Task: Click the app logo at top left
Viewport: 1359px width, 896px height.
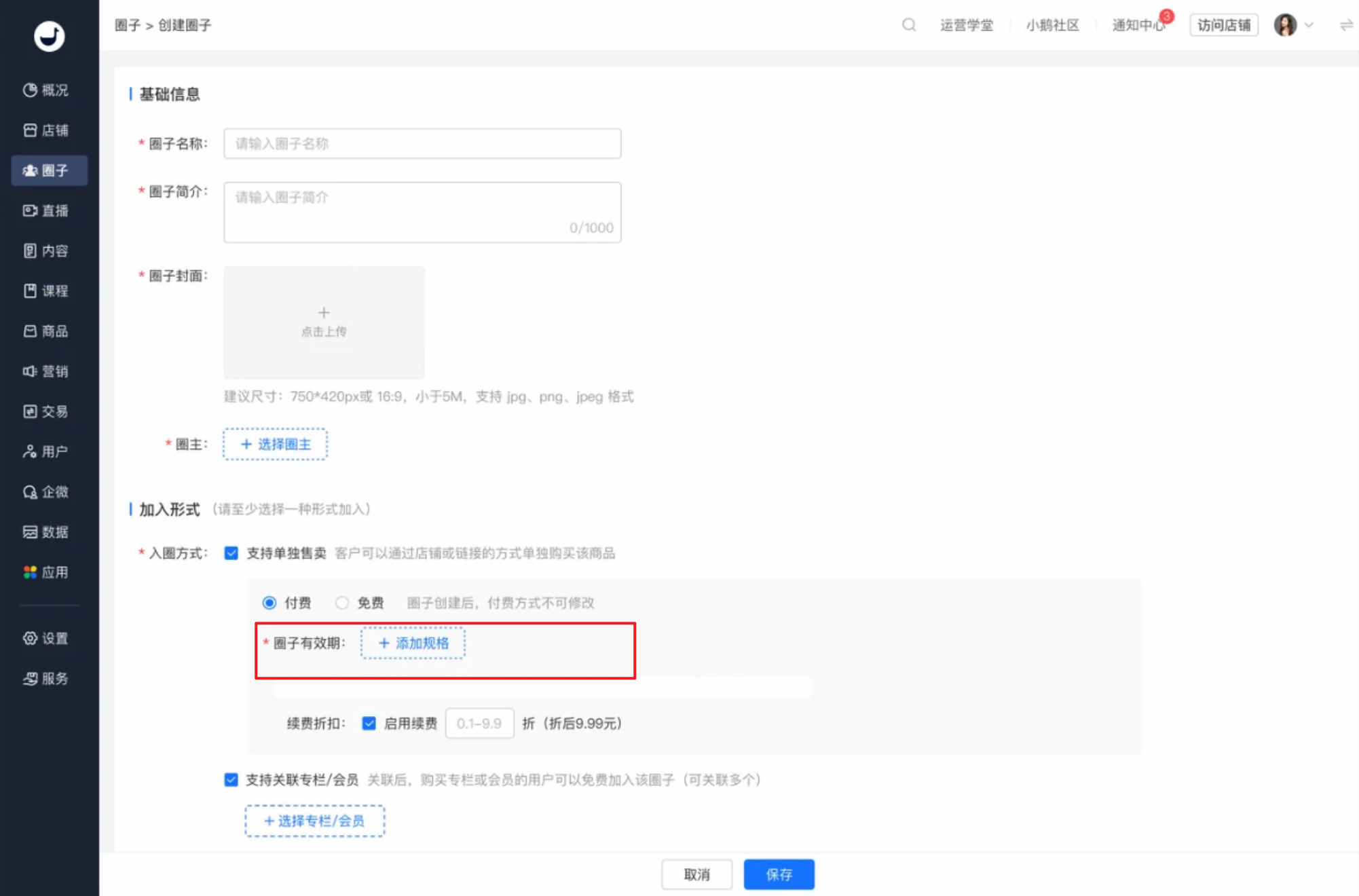Action: [x=49, y=36]
